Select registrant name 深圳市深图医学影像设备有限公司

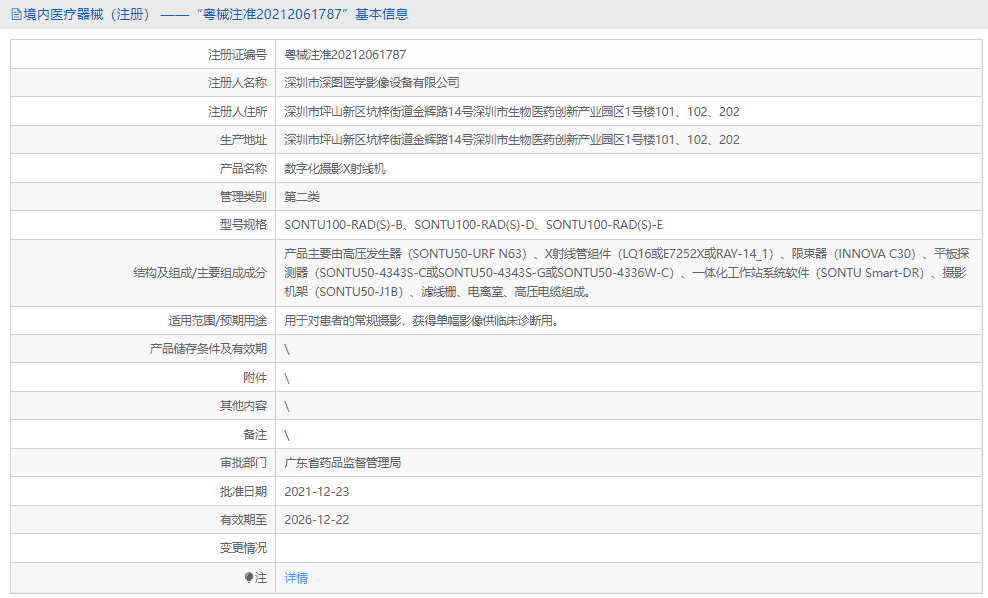pyautogui.click(x=372, y=83)
